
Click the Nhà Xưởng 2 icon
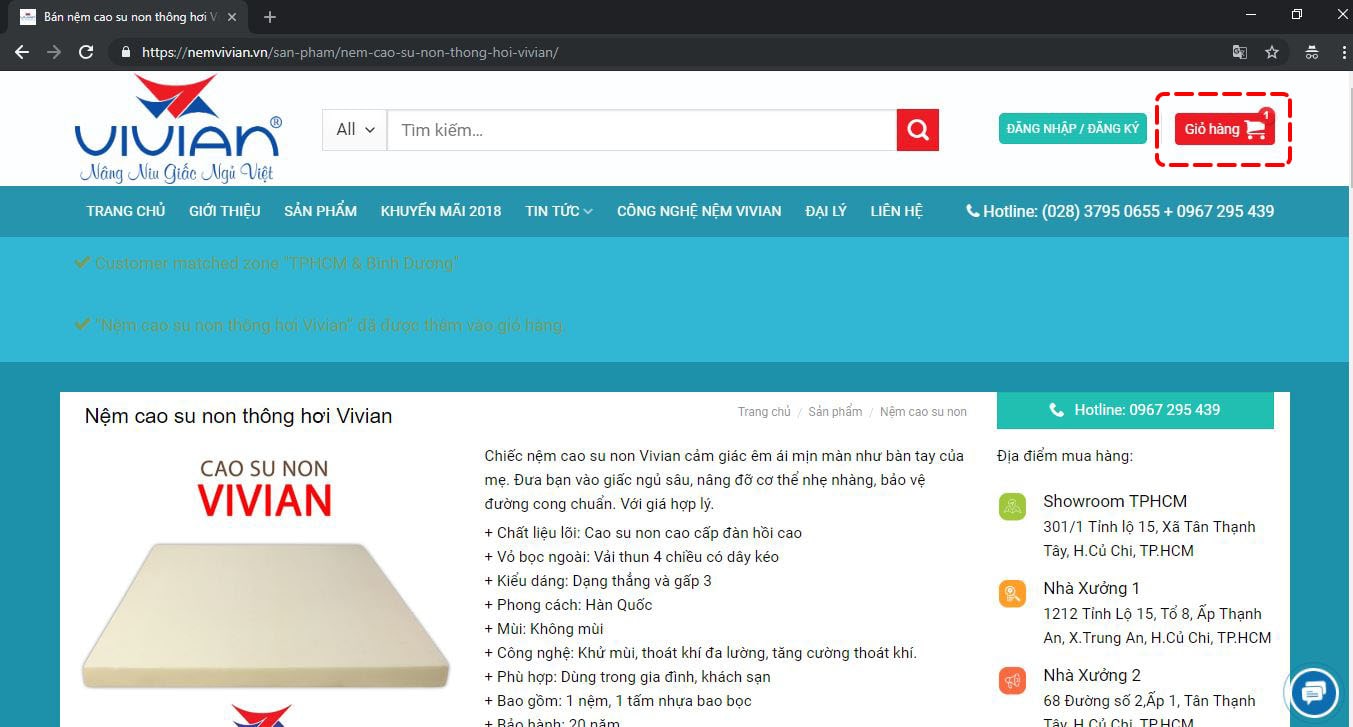[1013, 681]
